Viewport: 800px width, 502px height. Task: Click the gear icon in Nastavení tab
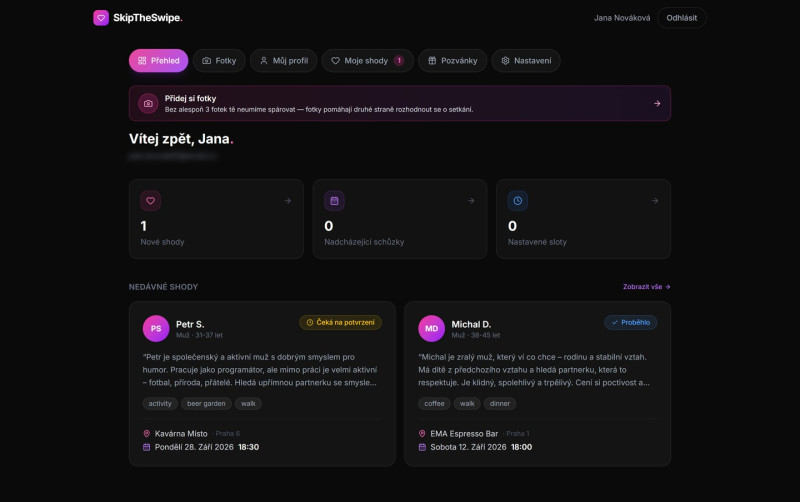[505, 61]
